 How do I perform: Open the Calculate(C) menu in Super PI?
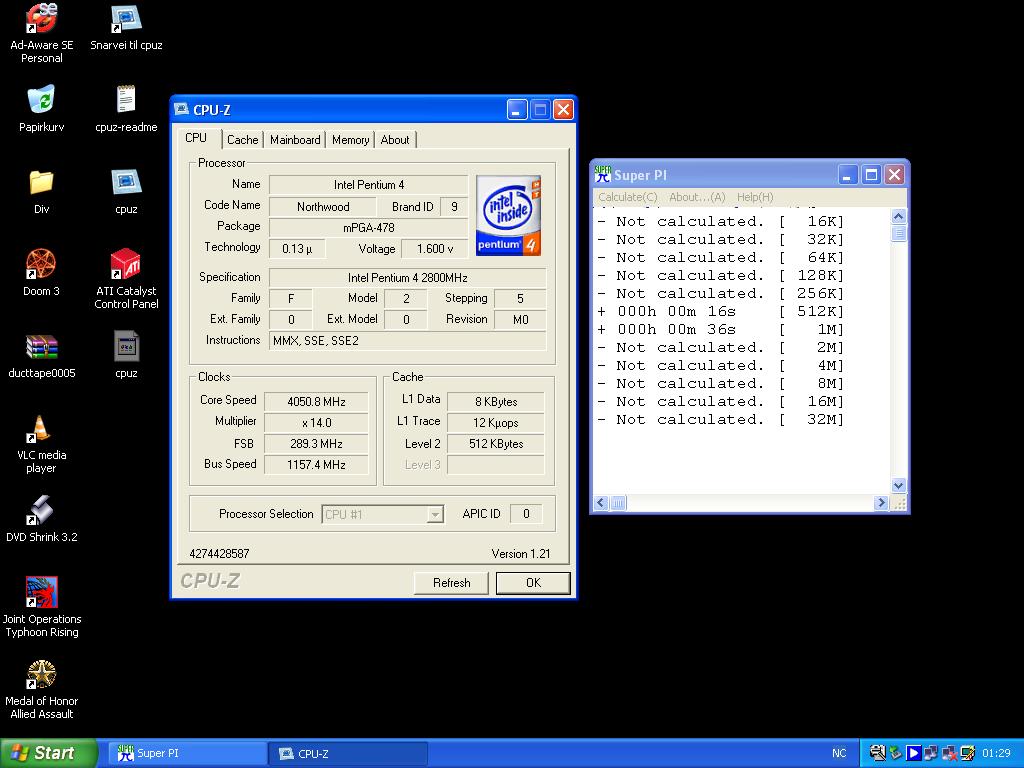[628, 197]
